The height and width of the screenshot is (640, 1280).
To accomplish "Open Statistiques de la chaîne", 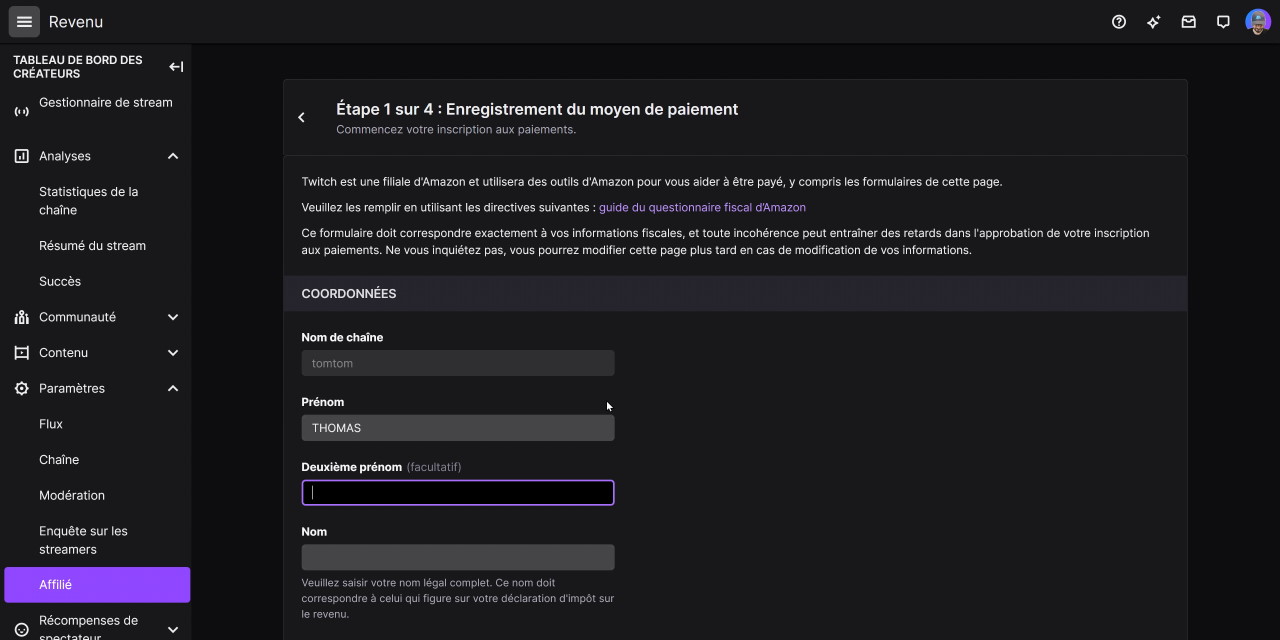I will [88, 201].
